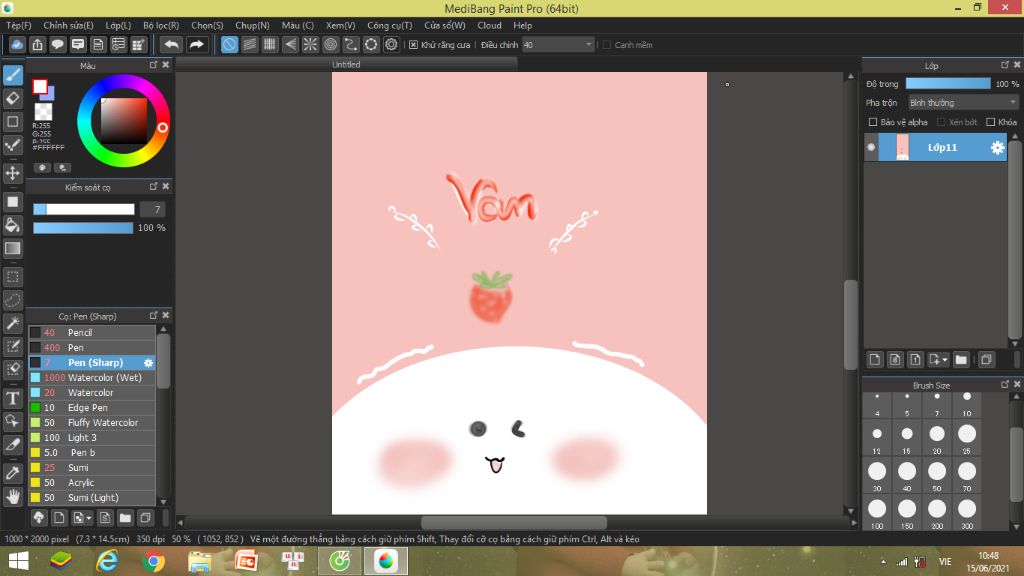The image size is (1024, 576).
Task: Switch to Untitled canvas tab
Action: (x=346, y=65)
